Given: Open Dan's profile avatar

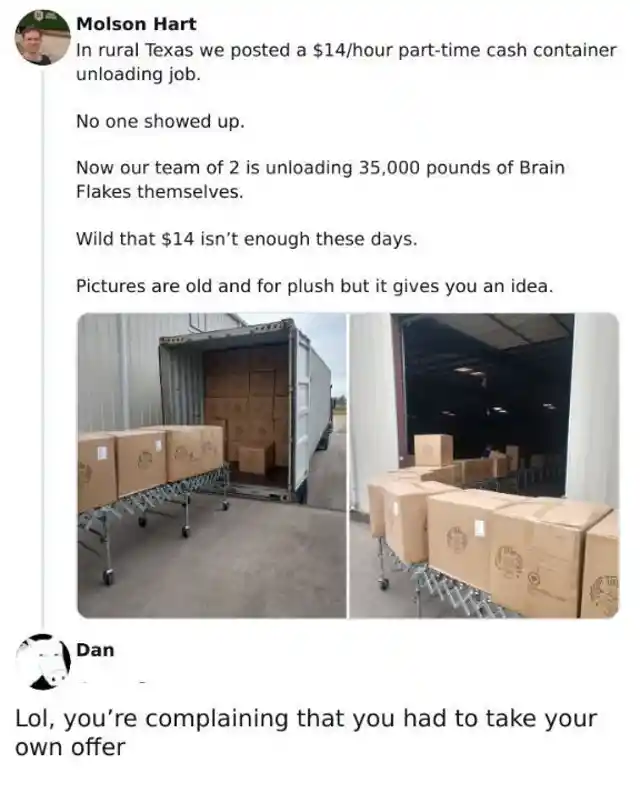Looking at the screenshot, I should [43, 662].
